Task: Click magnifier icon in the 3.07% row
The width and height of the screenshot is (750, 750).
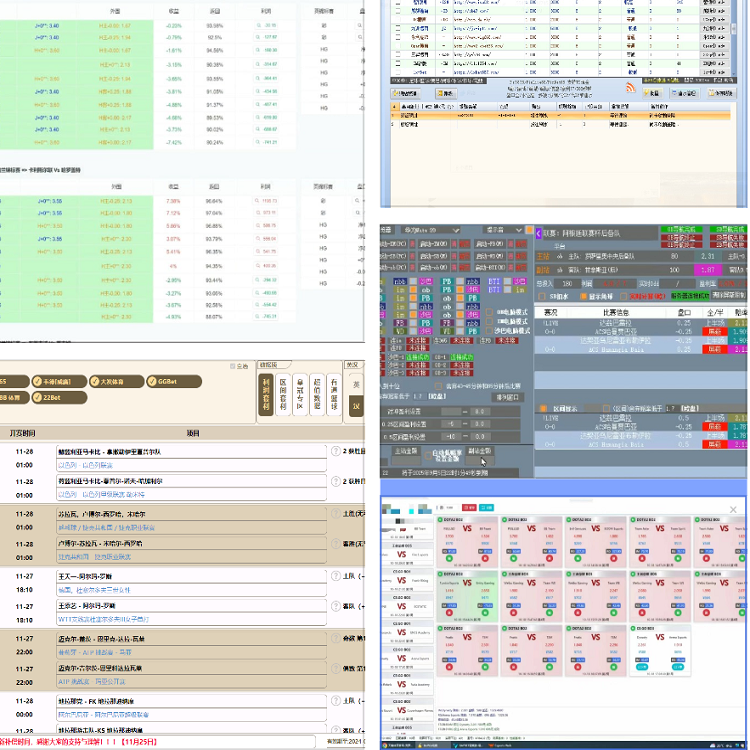Action: (257, 239)
